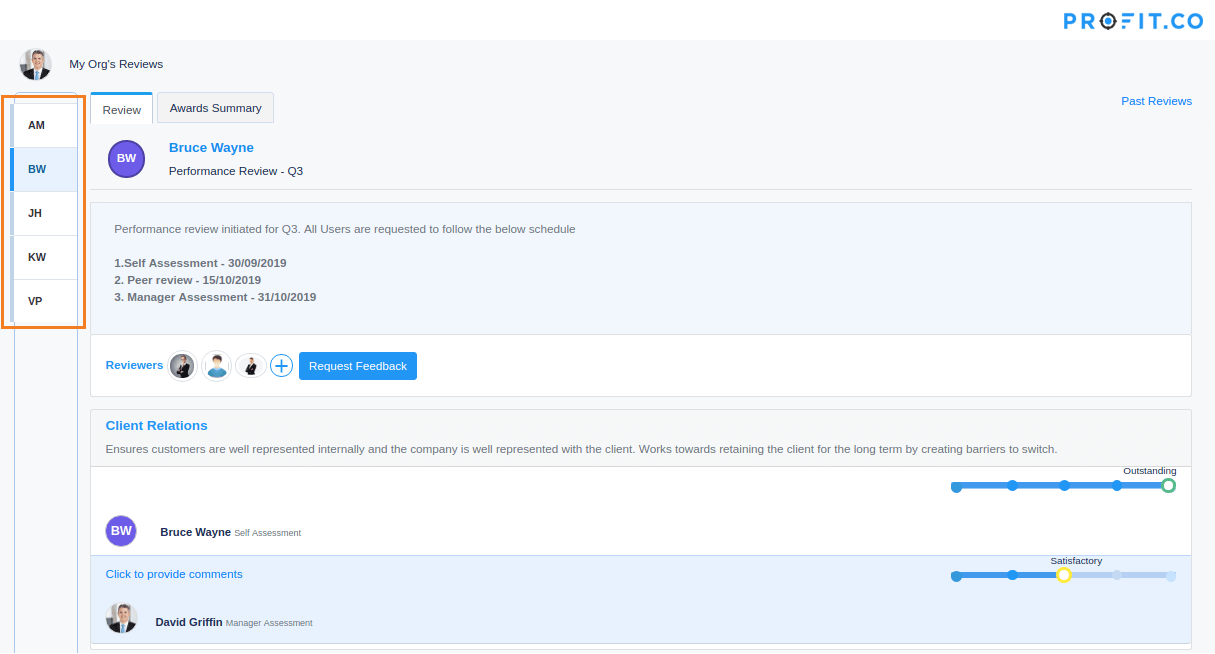Click to provide comments link
This screenshot has width=1215, height=654.
(x=174, y=574)
